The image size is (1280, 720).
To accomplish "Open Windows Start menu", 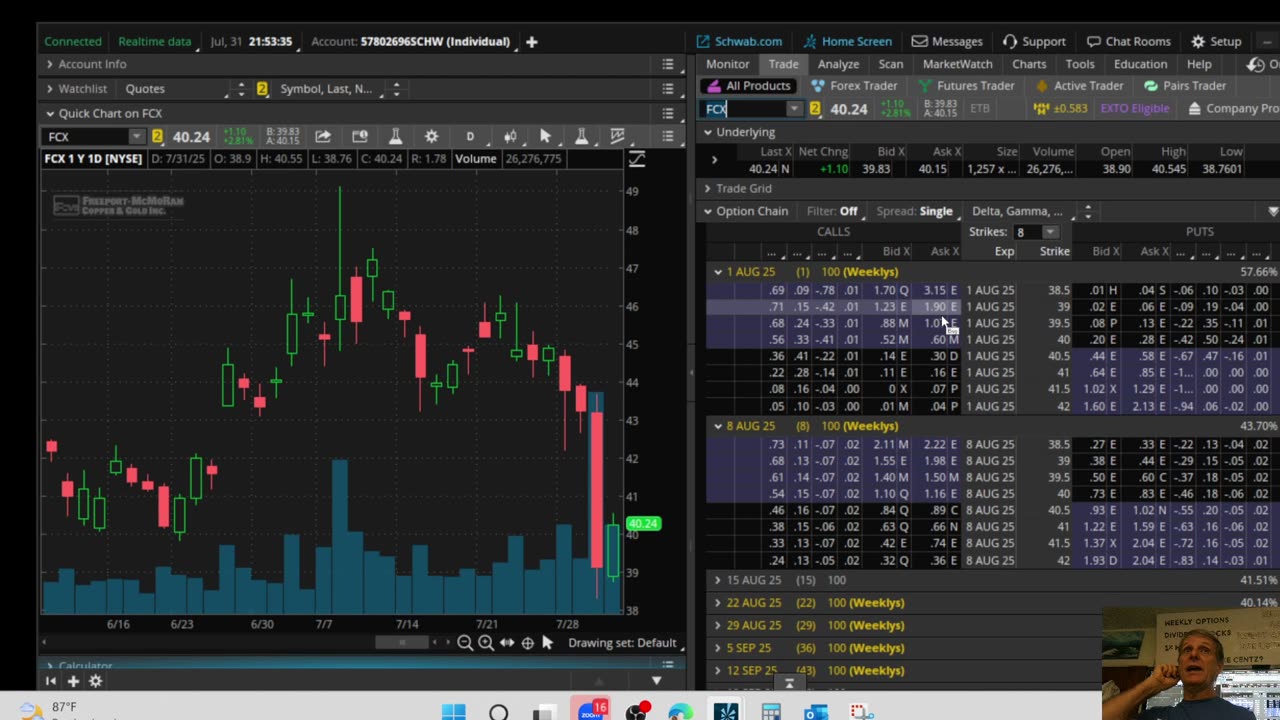I will pyautogui.click(x=453, y=712).
